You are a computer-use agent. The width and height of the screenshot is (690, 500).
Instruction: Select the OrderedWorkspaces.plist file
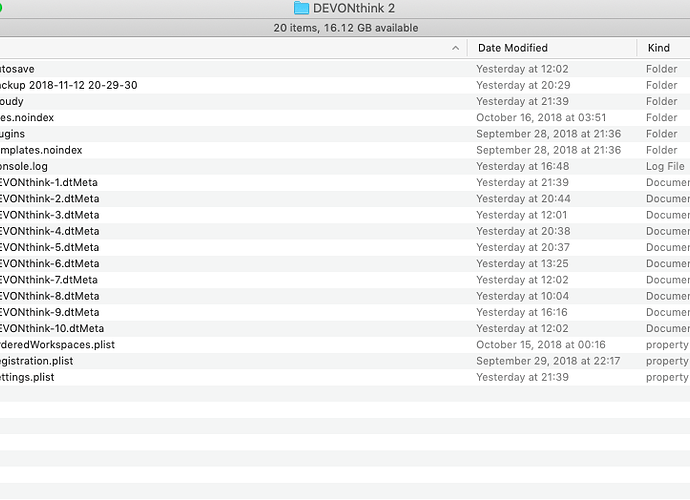pyautogui.click(x=345, y=345)
